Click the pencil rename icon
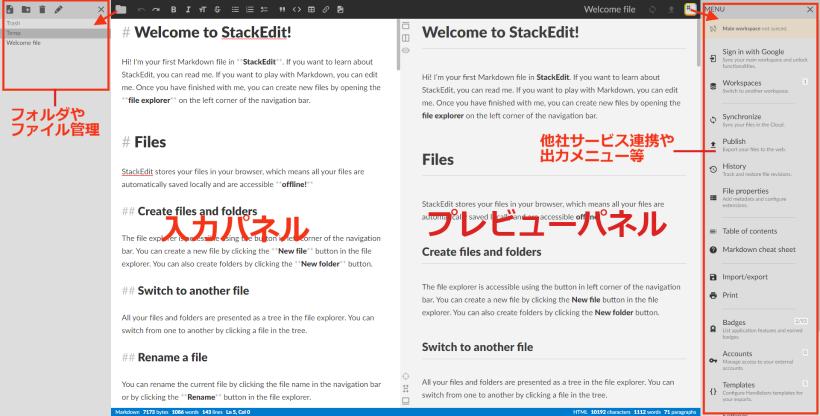The image size is (820, 416). 59,9
